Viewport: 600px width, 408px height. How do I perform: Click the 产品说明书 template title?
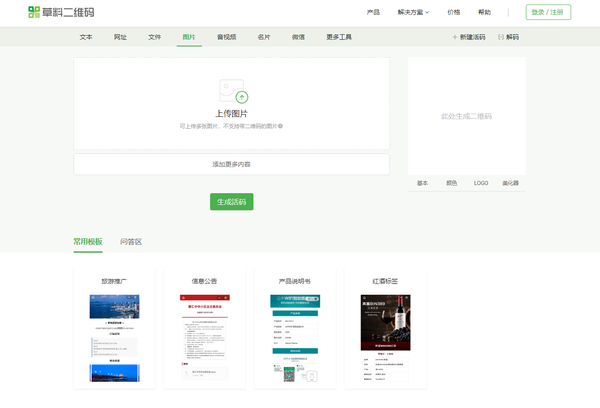(295, 281)
